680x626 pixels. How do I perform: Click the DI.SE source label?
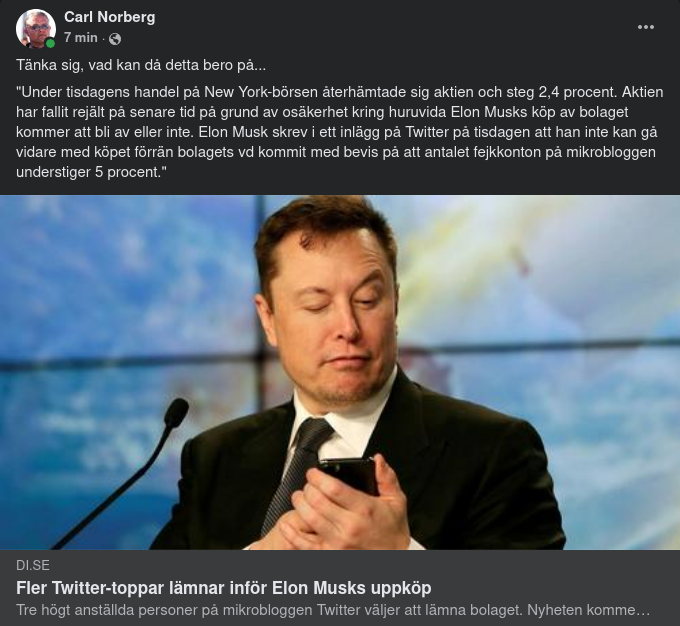(x=33, y=565)
